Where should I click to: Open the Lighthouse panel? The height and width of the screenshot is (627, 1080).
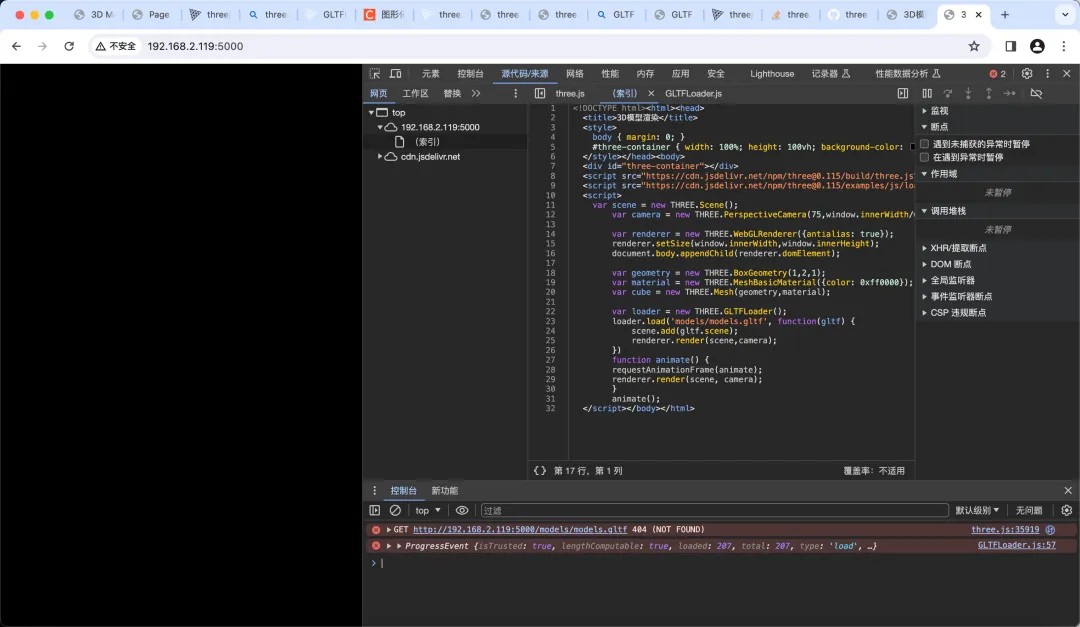771,74
